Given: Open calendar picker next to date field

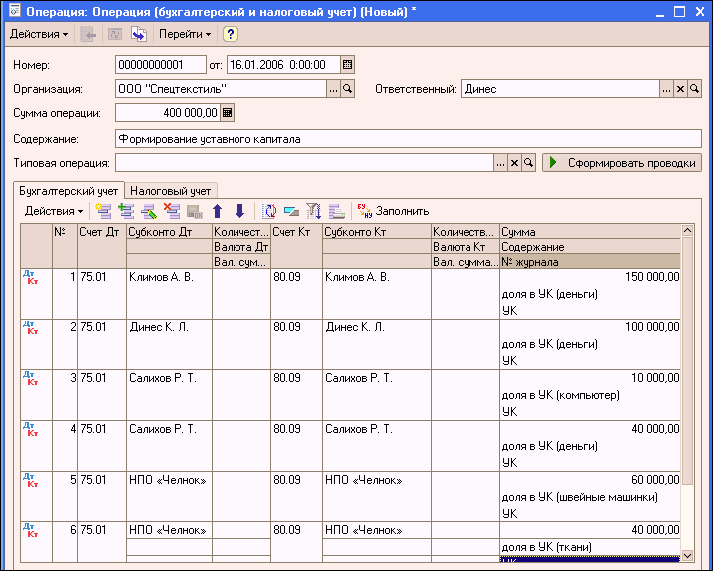Looking at the screenshot, I should [x=348, y=64].
